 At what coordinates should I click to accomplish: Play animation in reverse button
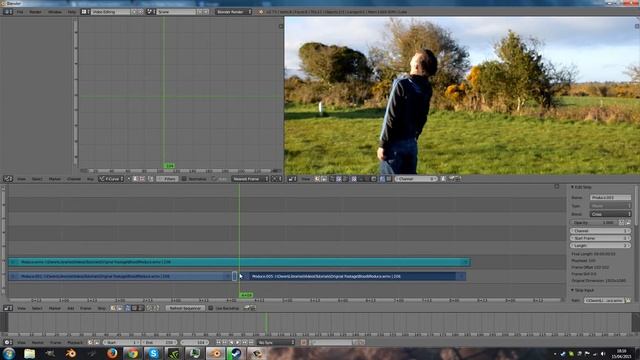click(231, 342)
